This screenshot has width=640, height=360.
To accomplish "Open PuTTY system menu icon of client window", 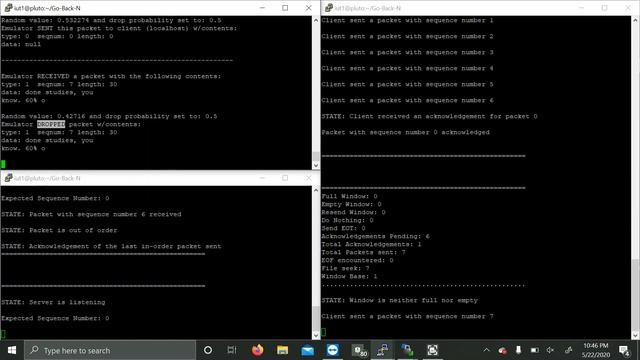I will coord(329,8).
